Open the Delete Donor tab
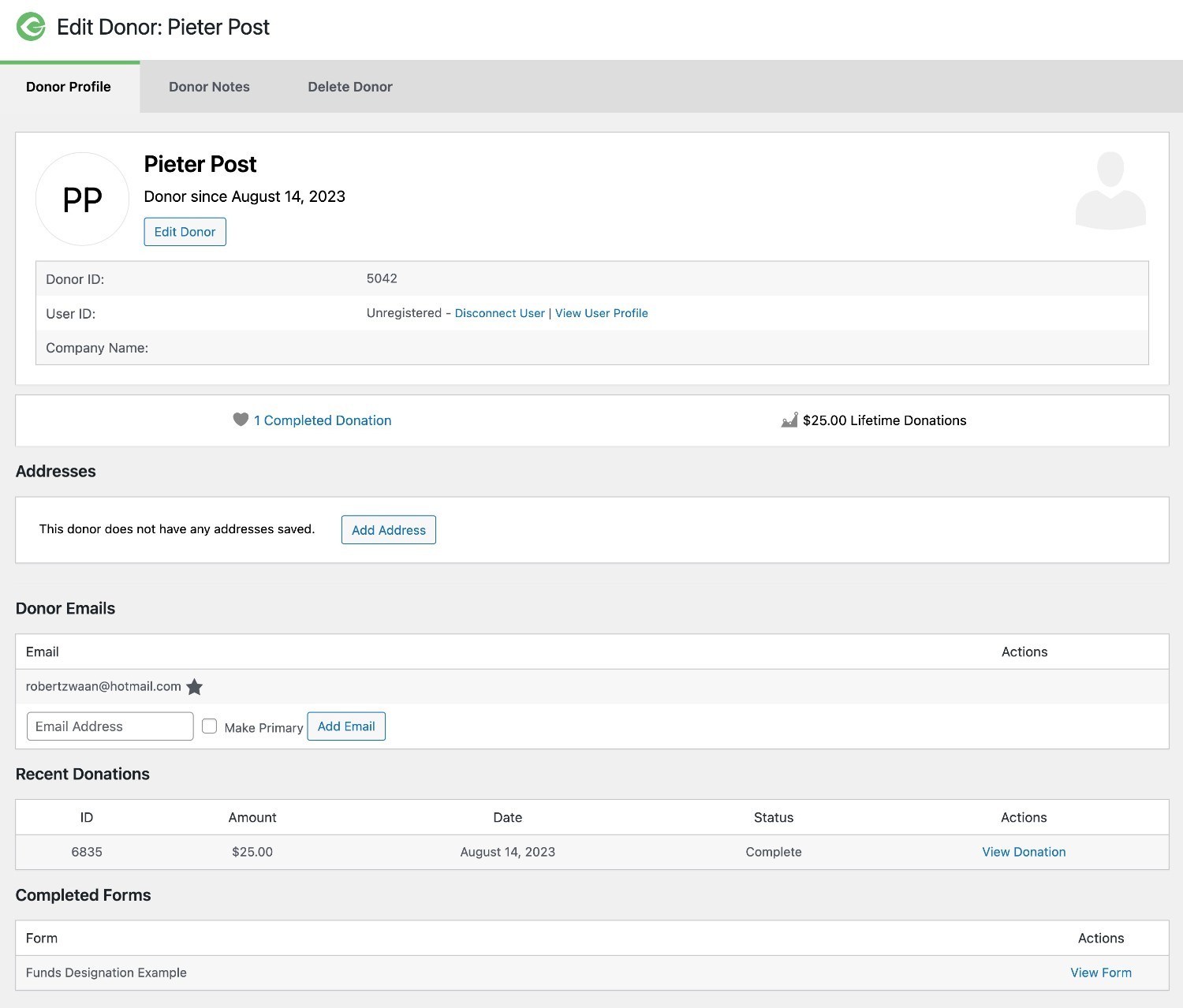 click(x=349, y=87)
